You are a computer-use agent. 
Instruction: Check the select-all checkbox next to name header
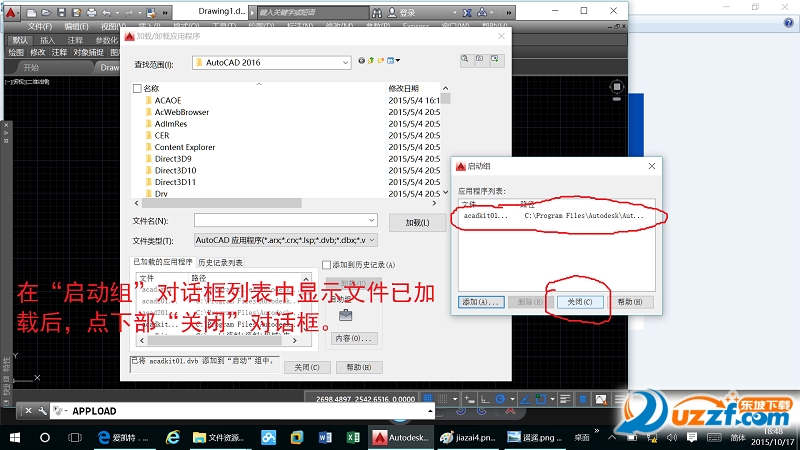coord(137,88)
